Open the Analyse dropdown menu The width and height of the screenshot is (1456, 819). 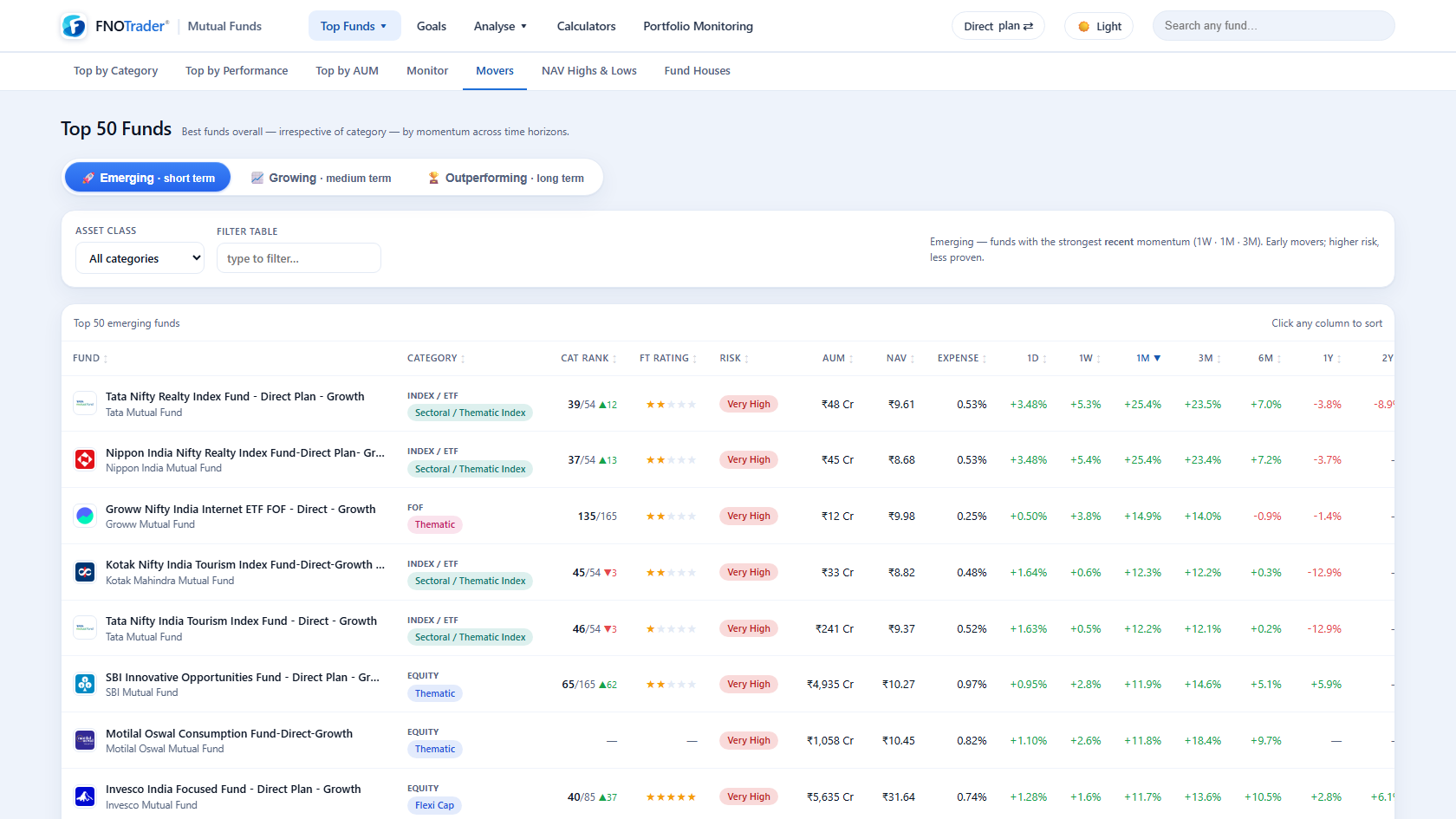point(500,26)
